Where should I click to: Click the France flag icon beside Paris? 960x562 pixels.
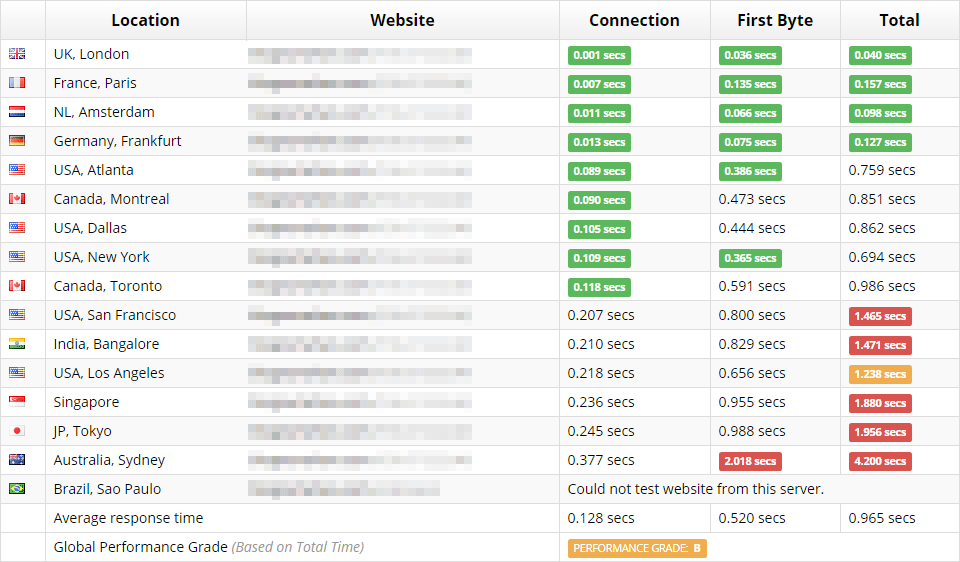click(17, 83)
